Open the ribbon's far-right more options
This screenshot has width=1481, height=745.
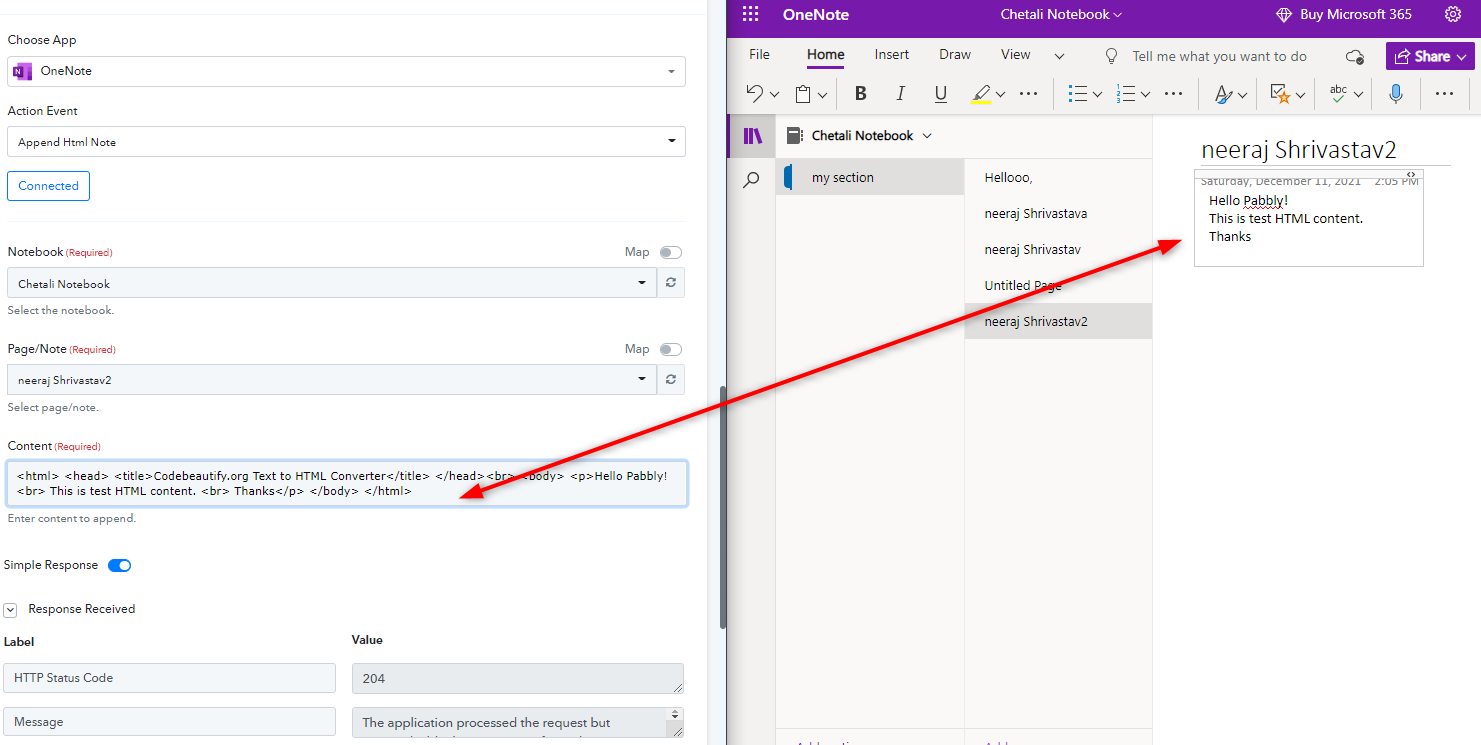coord(1444,94)
